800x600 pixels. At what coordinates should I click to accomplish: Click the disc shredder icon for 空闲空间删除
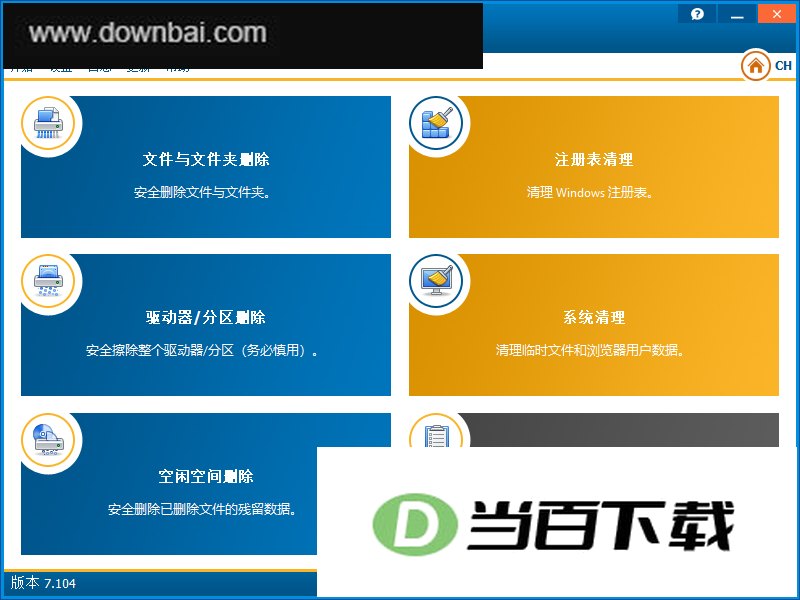(x=48, y=440)
